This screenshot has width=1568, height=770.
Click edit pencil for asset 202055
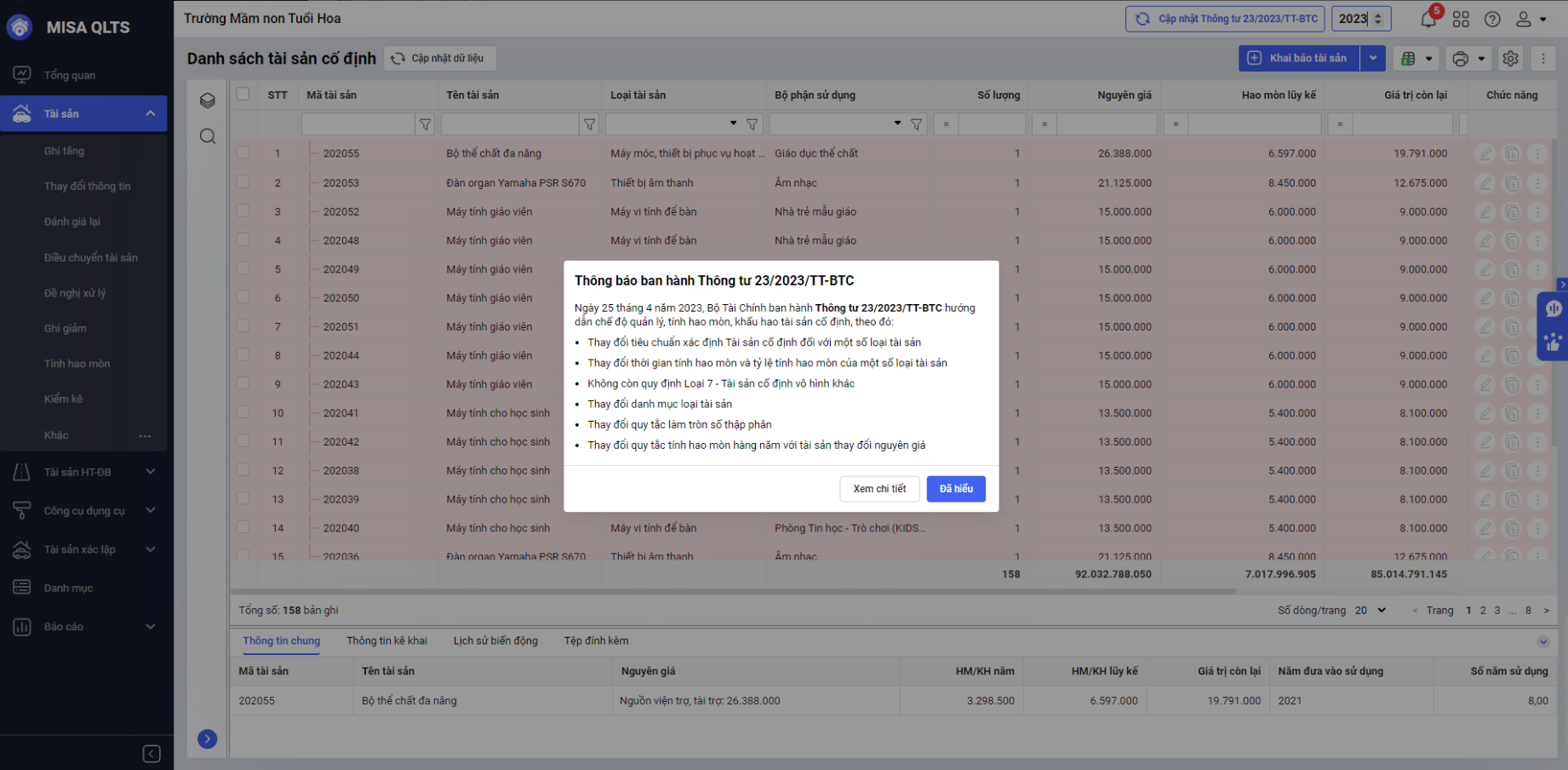pos(1485,154)
